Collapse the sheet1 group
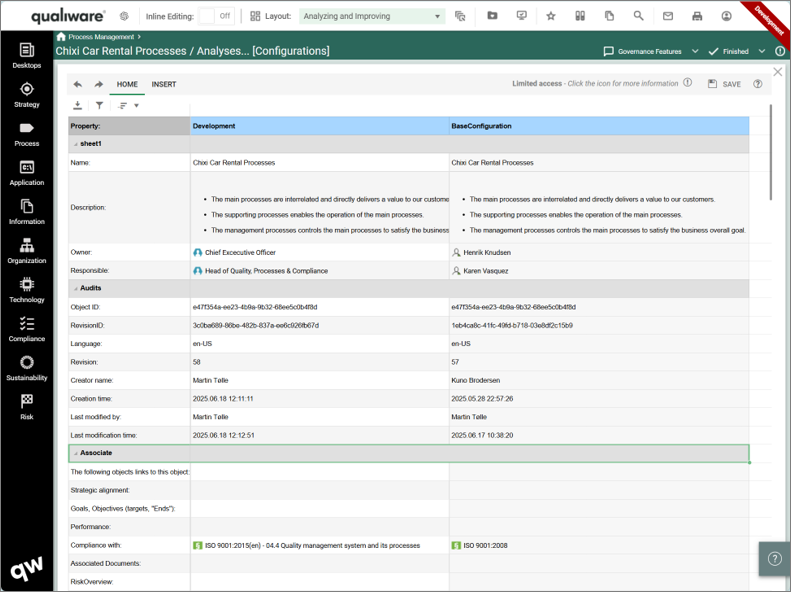The height and width of the screenshot is (592, 791). tap(76, 144)
